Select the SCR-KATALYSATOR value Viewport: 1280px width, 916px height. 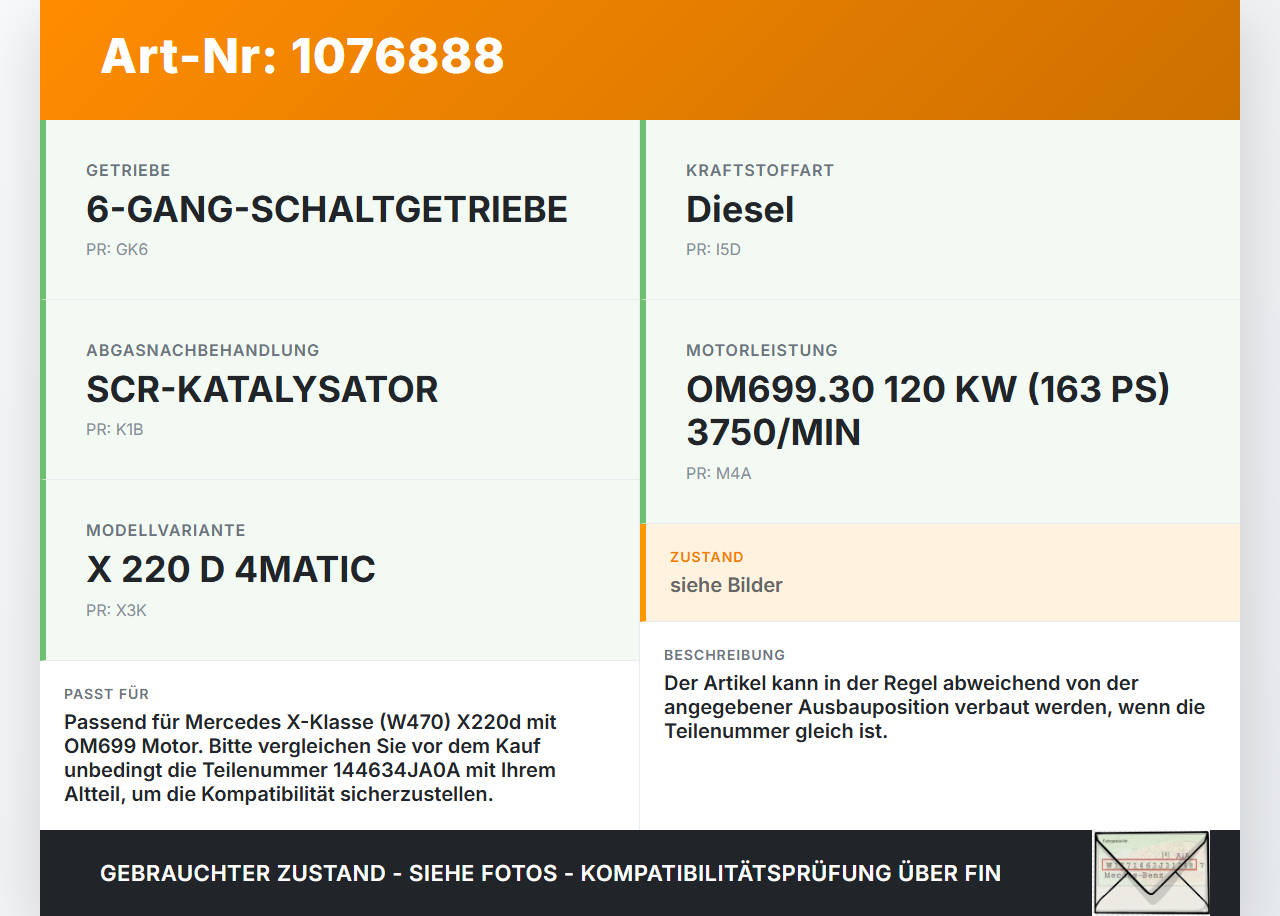262,389
